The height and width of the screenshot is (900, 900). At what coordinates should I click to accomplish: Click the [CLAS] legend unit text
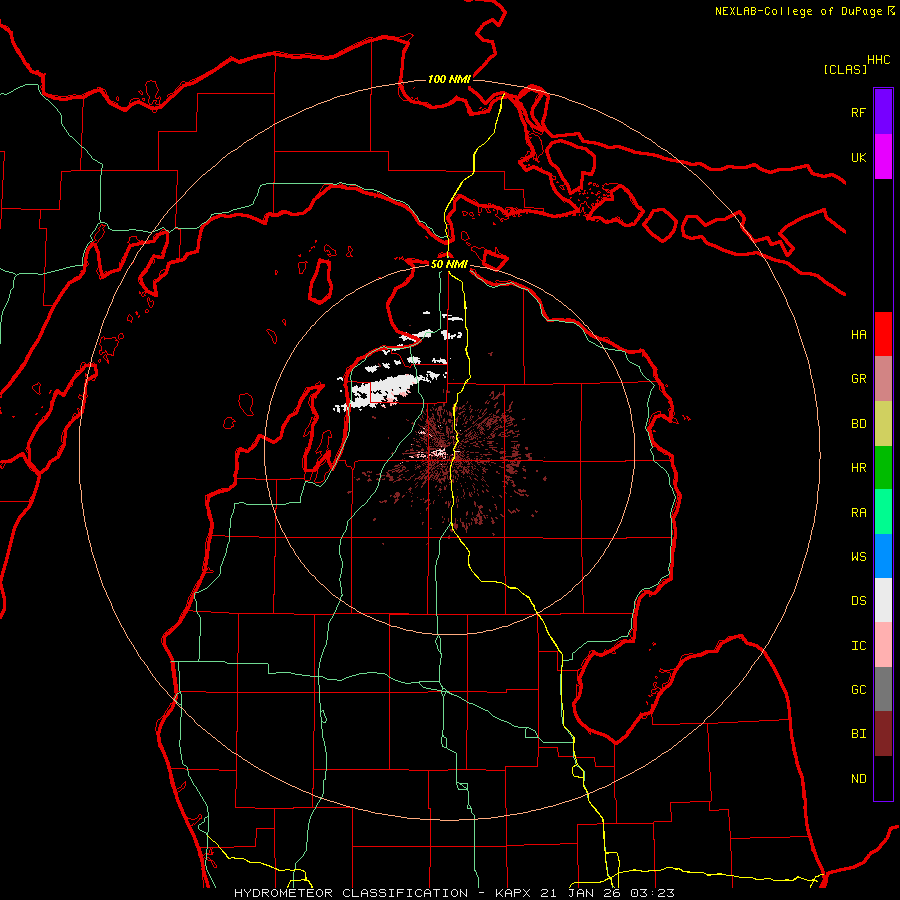(845, 69)
